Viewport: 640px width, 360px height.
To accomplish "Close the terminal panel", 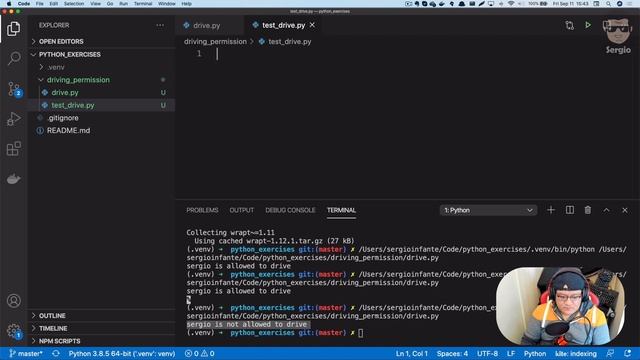I will click(x=624, y=210).
